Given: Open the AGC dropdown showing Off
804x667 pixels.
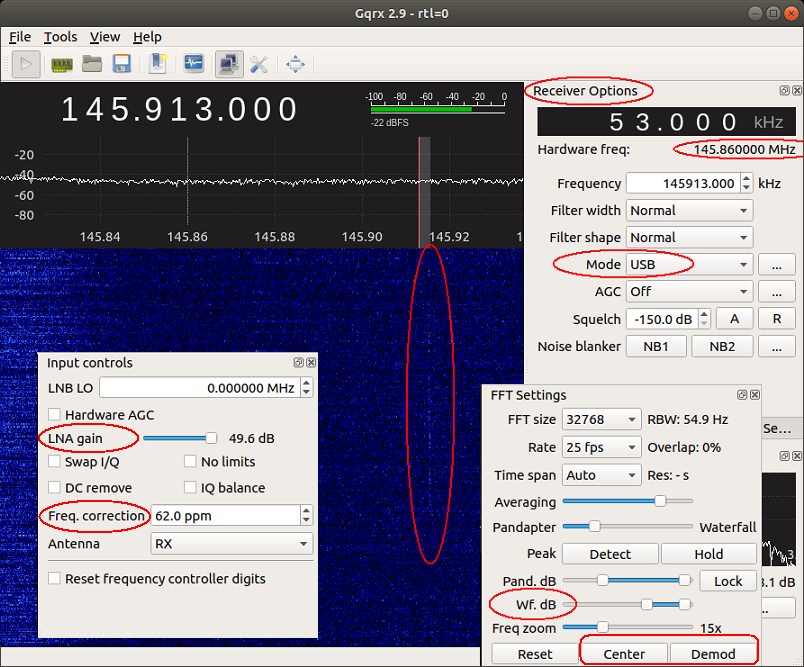Looking at the screenshot, I should pos(689,292).
